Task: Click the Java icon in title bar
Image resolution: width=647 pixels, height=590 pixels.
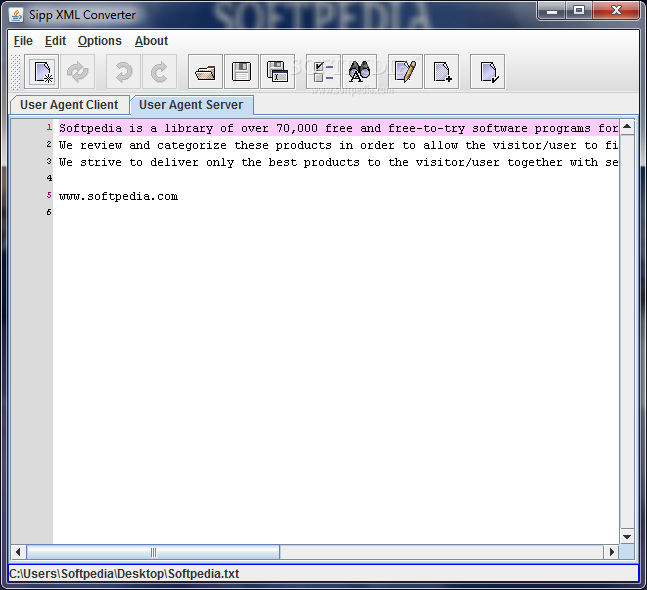Action: pos(16,15)
